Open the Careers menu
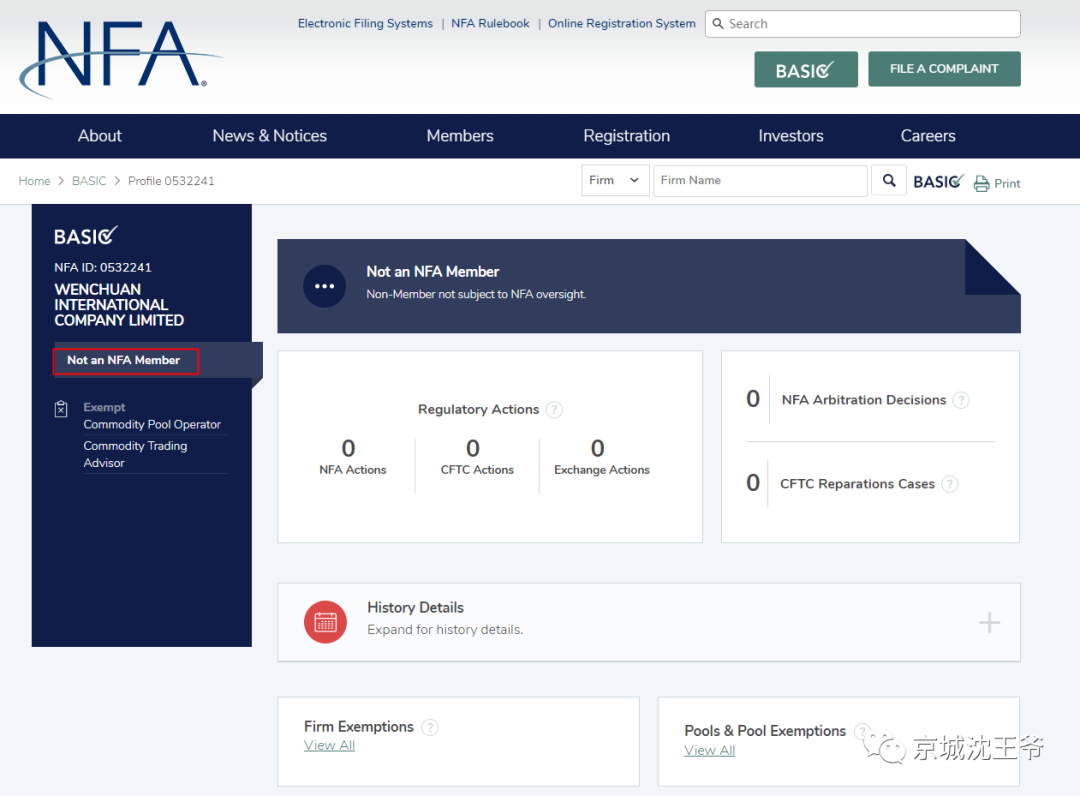 (928, 136)
